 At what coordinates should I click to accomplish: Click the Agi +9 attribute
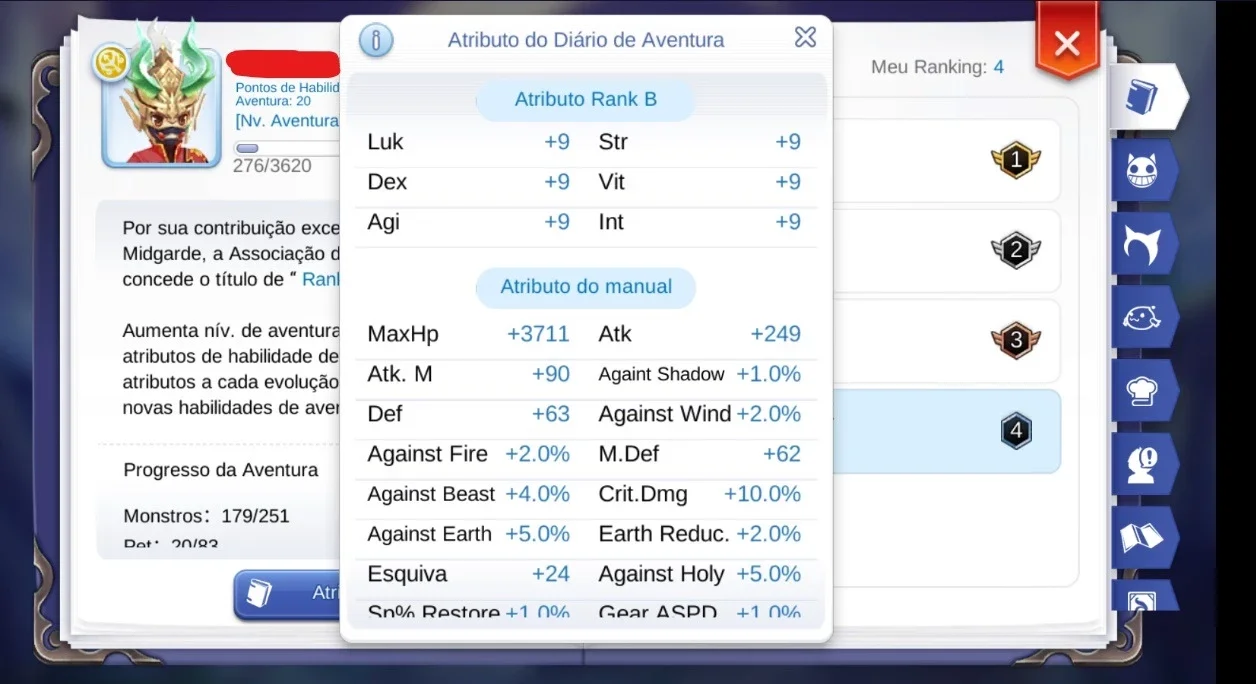coord(469,222)
